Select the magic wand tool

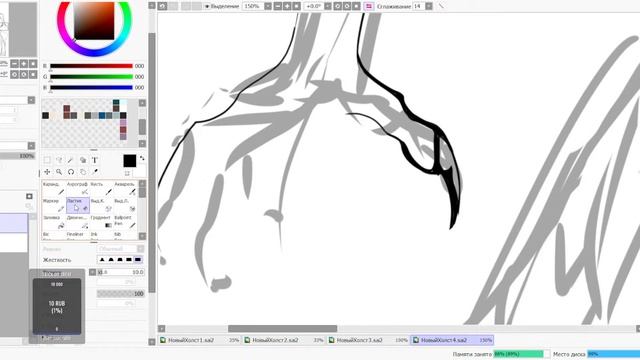[71, 160]
